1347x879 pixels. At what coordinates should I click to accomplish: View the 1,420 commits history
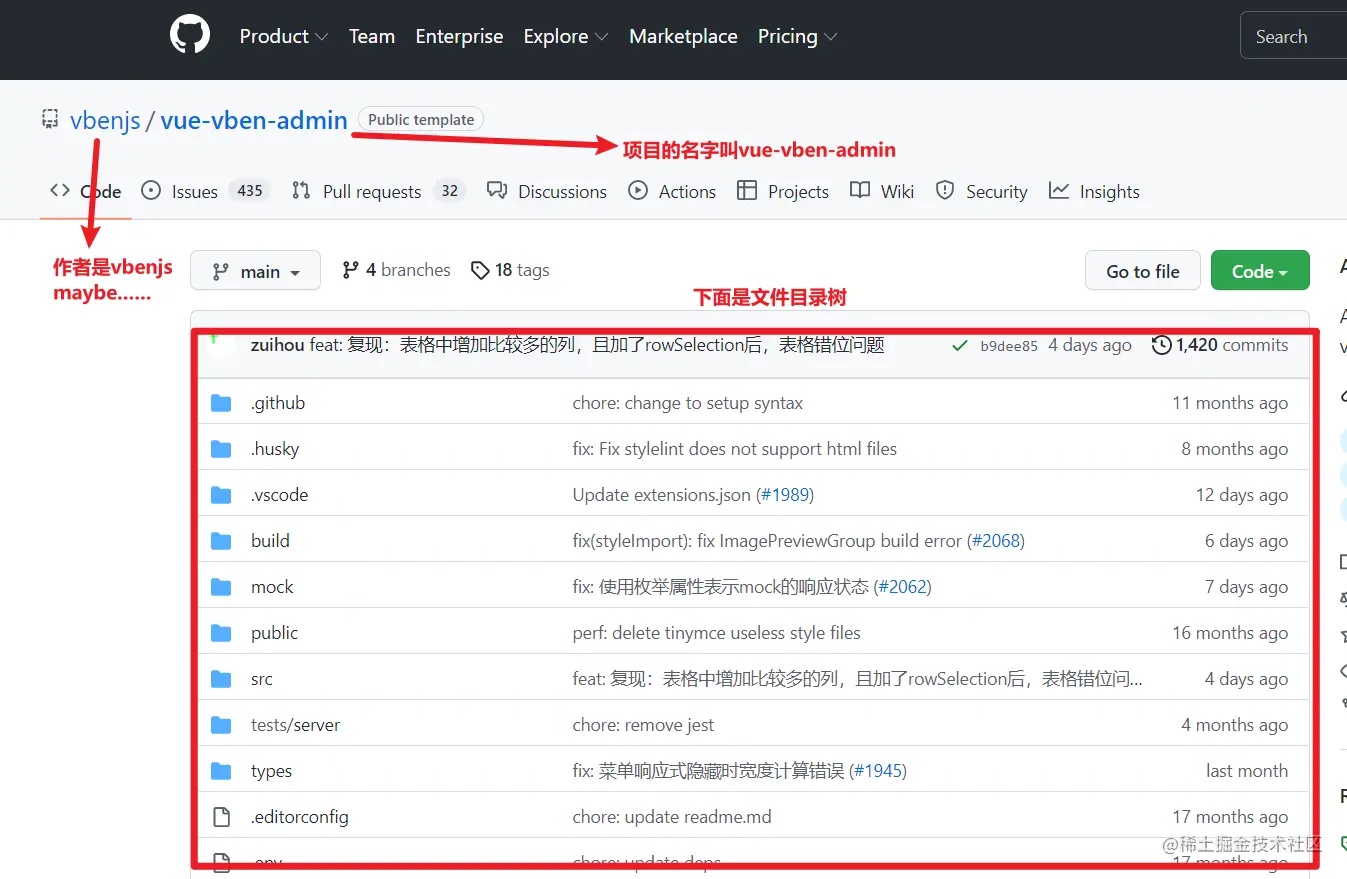(x=1220, y=345)
